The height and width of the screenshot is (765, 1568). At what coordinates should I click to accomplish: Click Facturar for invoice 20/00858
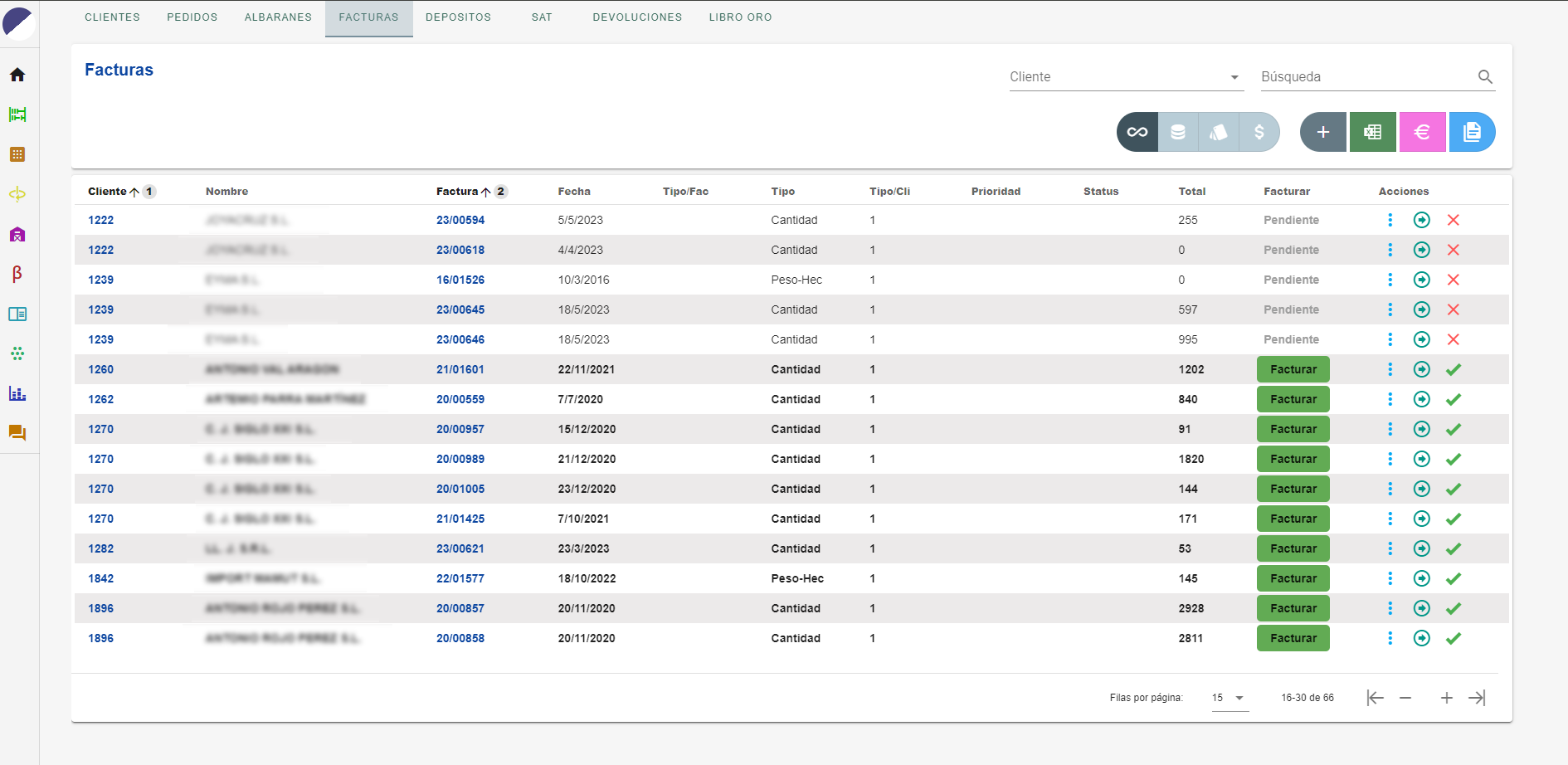[x=1293, y=638]
